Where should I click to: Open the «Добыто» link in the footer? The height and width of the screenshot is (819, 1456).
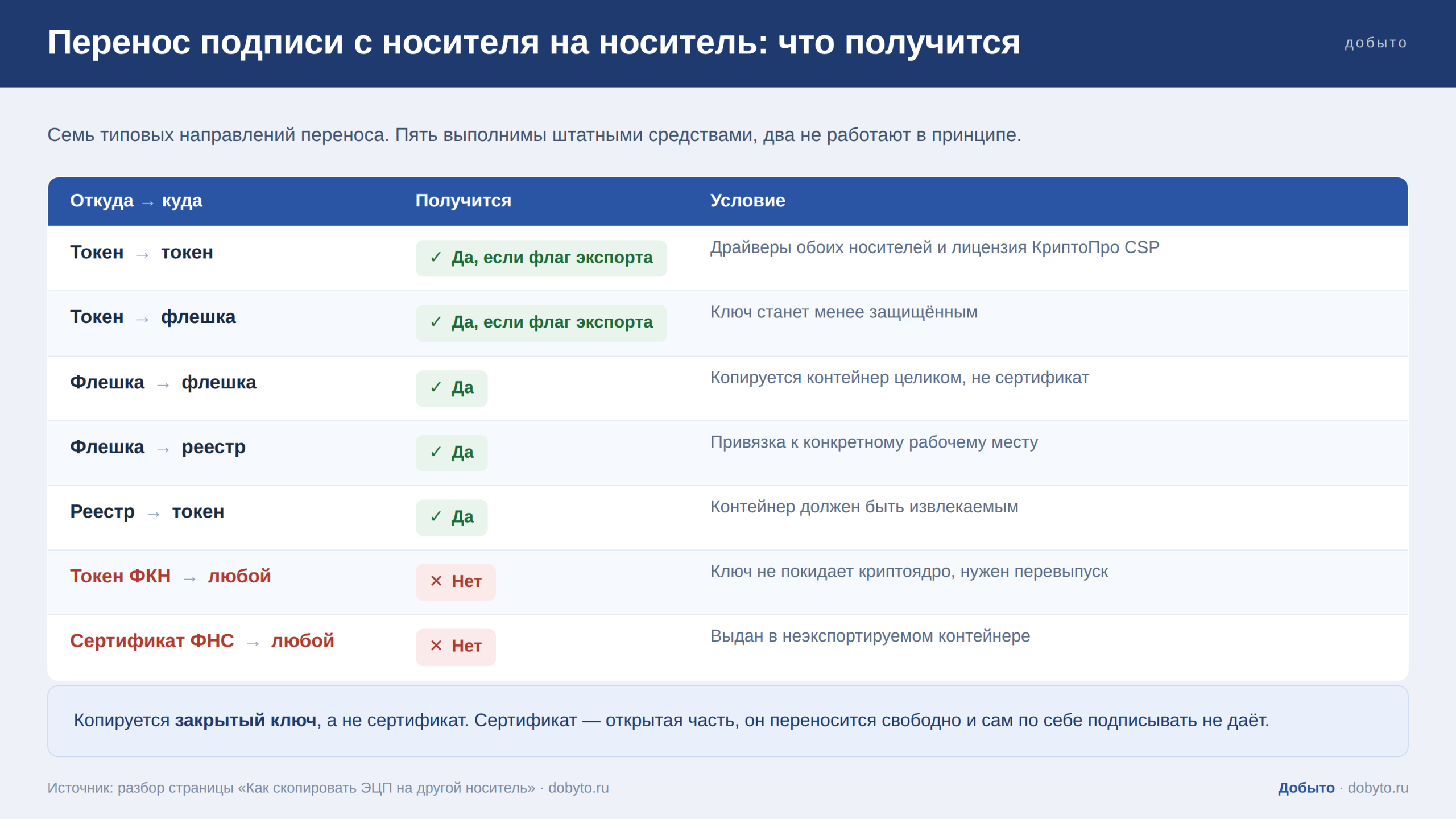[1306, 788]
